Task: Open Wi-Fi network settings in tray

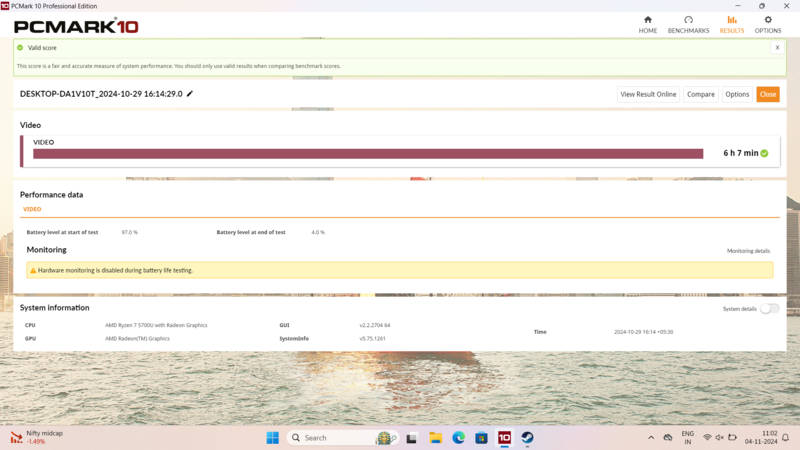Action: (707, 437)
